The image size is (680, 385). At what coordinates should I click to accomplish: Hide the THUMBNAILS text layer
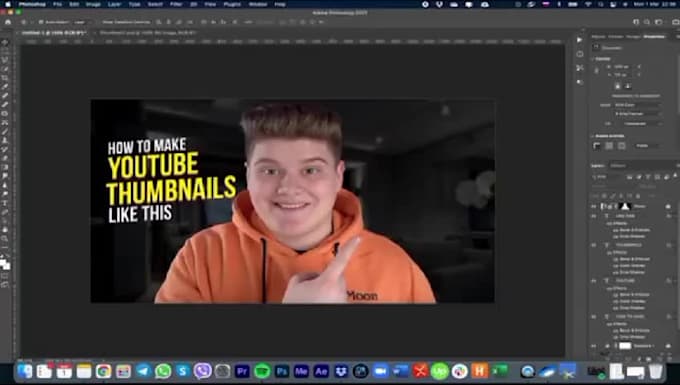tap(593, 245)
